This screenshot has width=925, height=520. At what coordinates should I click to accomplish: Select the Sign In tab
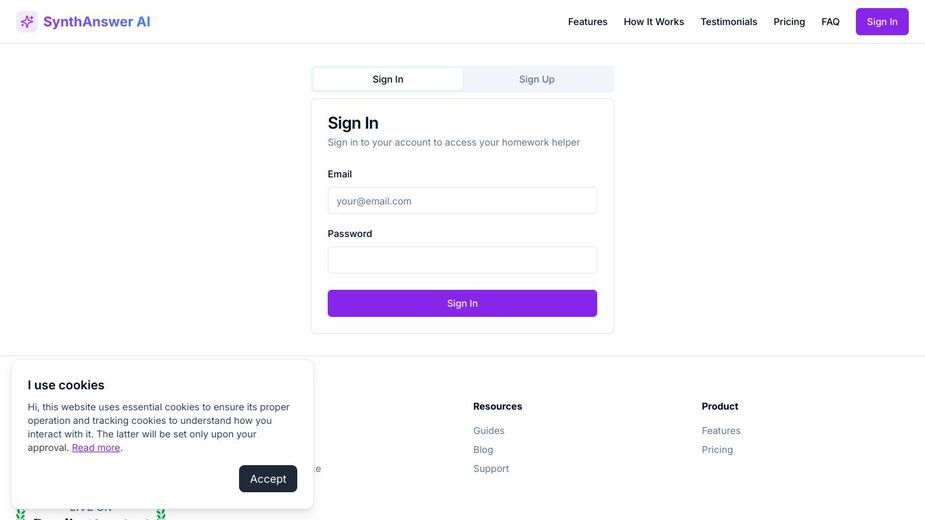[x=388, y=79]
